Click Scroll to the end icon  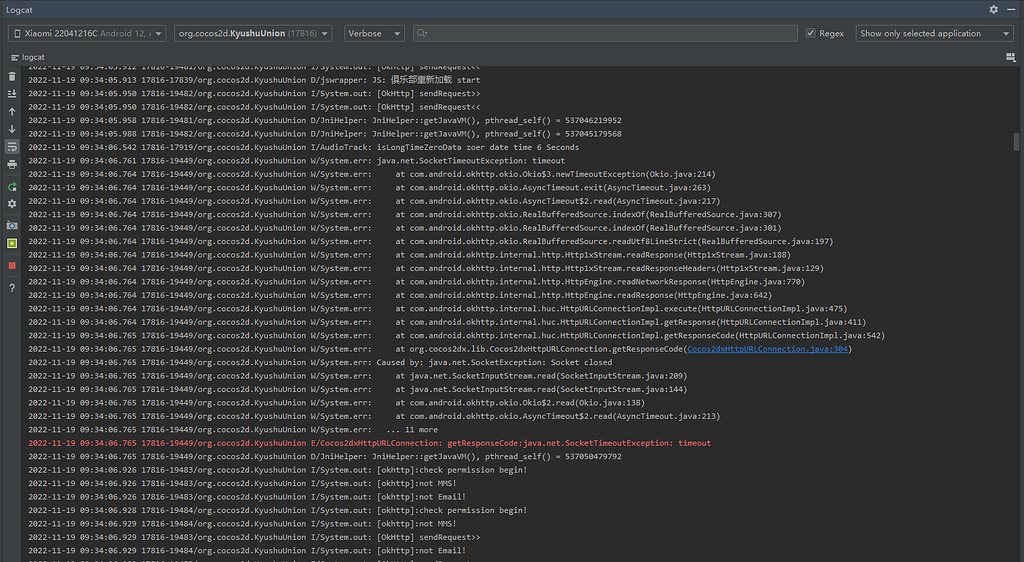(12, 94)
